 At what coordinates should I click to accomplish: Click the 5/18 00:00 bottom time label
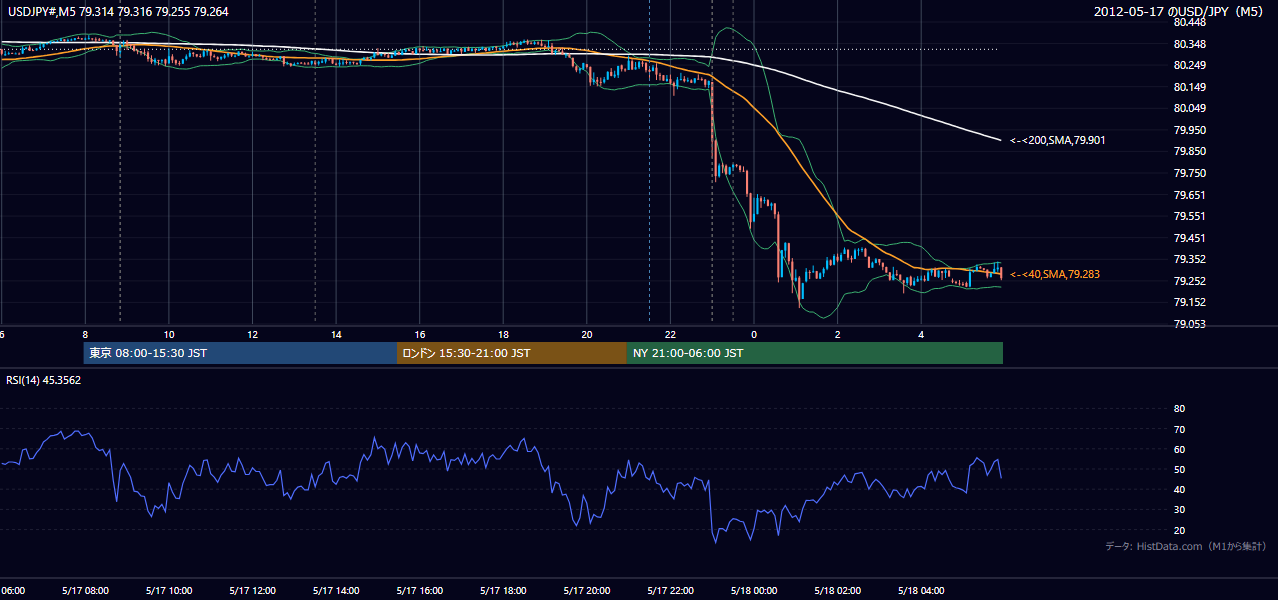[754, 591]
